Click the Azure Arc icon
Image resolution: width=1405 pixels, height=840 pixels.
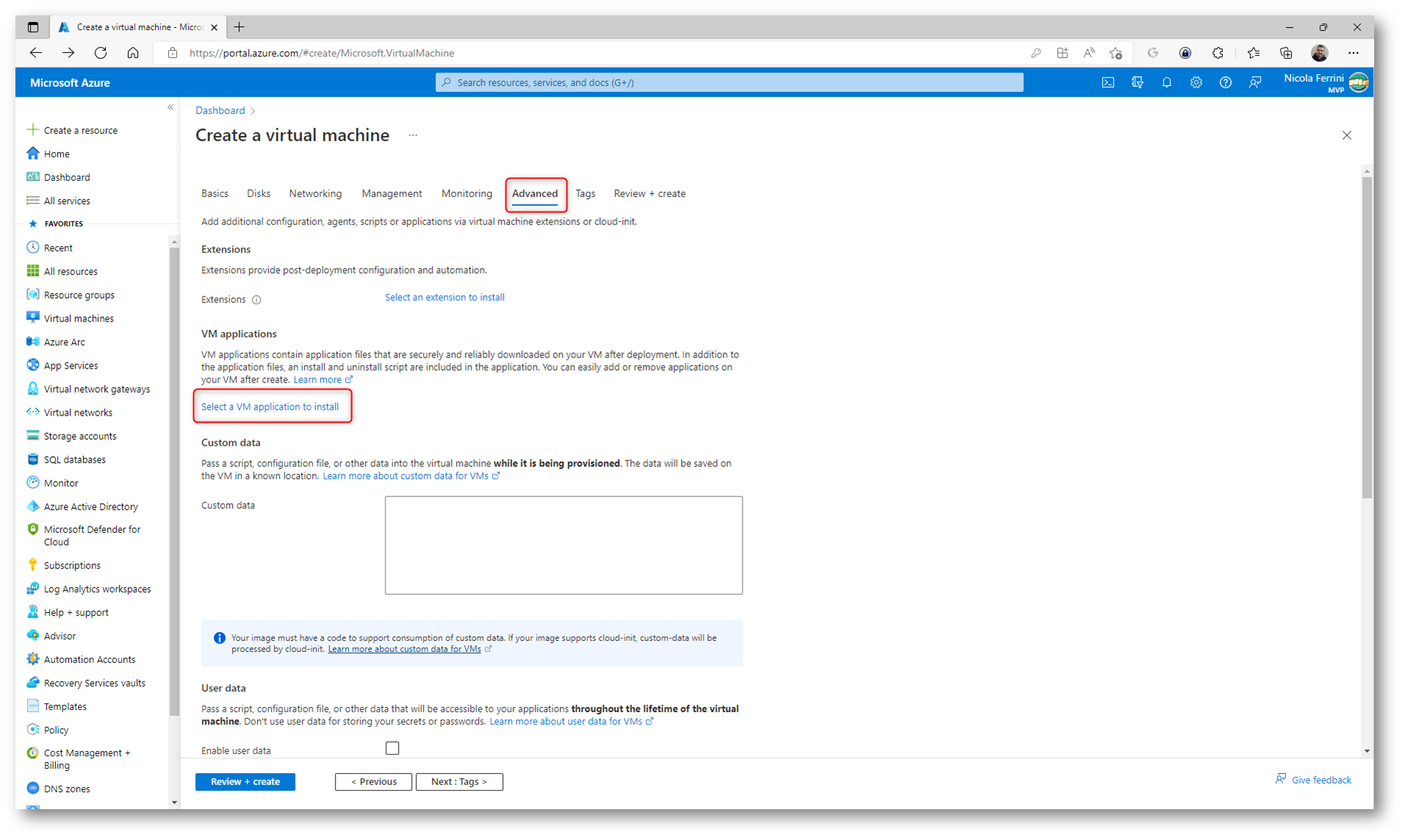point(32,341)
